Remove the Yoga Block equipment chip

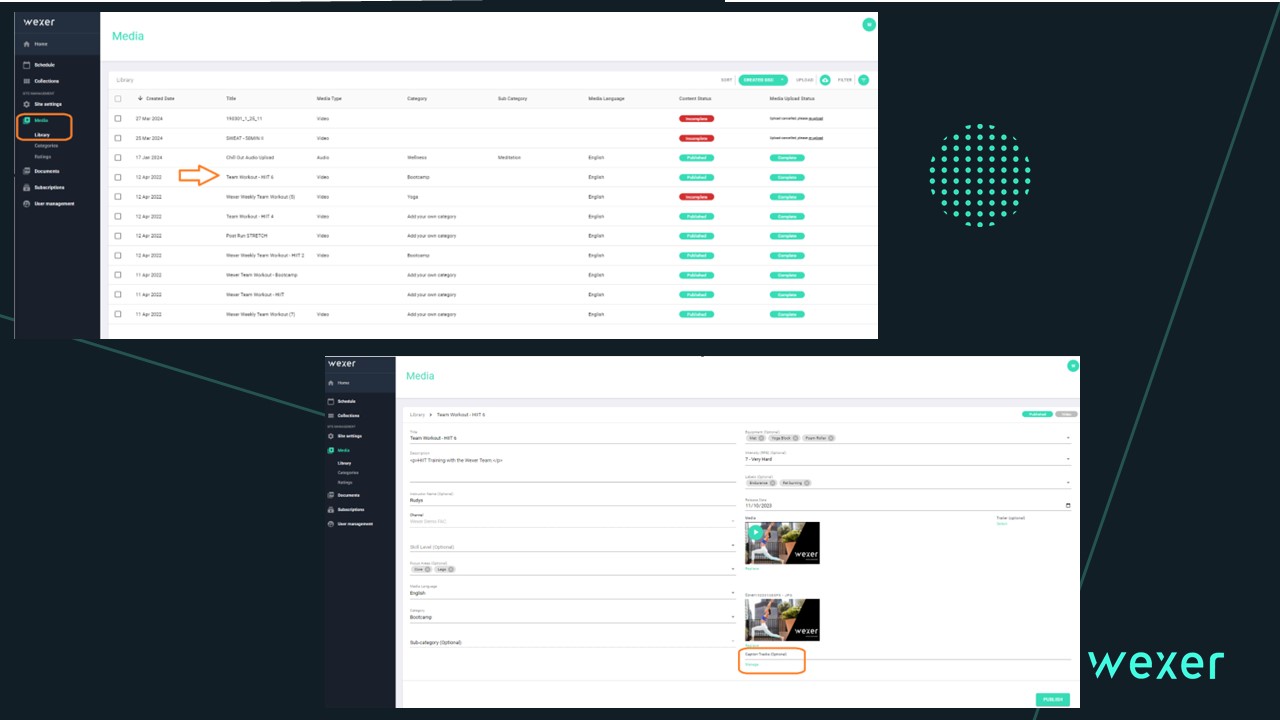(x=795, y=437)
